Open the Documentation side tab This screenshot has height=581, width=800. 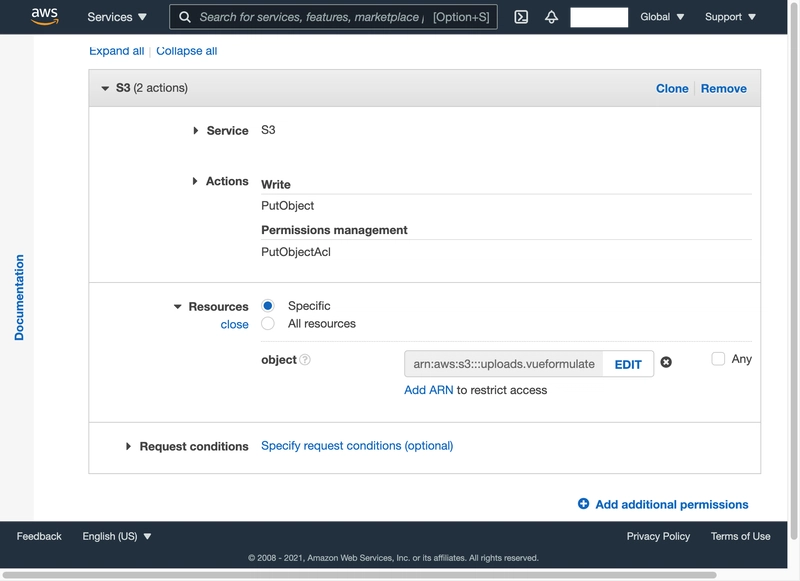19,297
